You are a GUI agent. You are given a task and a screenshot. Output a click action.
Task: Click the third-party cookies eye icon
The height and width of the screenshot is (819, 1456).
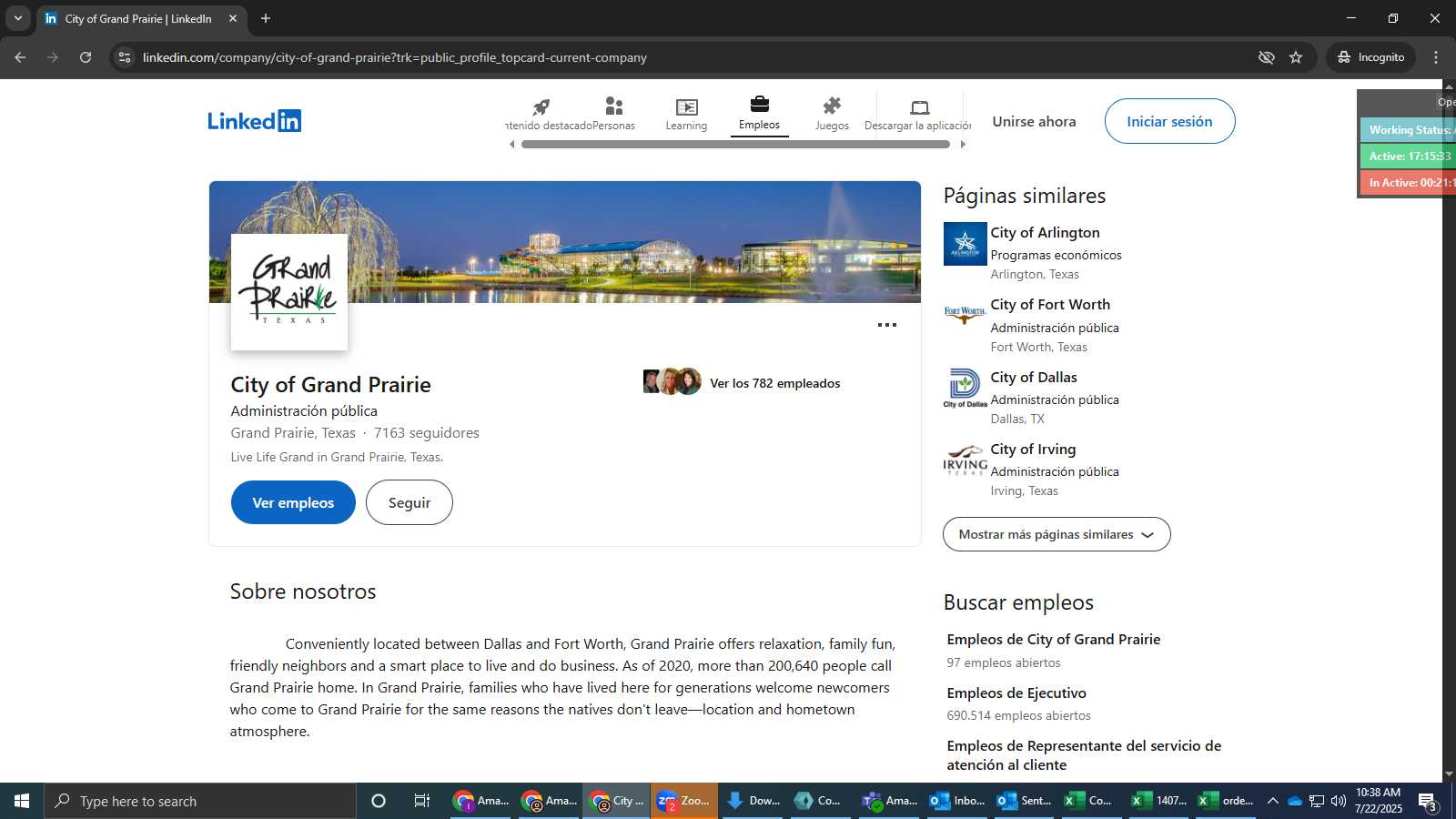point(1266,57)
